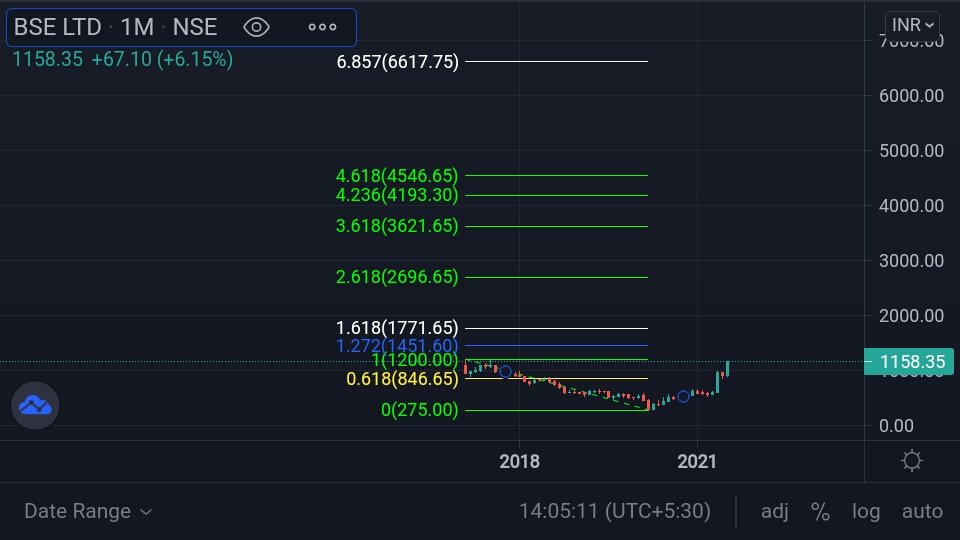Select the 2.618(2696.65) Fibonacci level label
Image resolution: width=960 pixels, height=540 pixels.
click(397, 277)
